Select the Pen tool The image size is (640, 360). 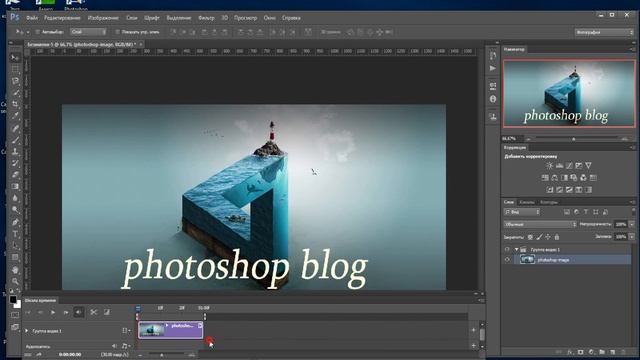coord(15,222)
